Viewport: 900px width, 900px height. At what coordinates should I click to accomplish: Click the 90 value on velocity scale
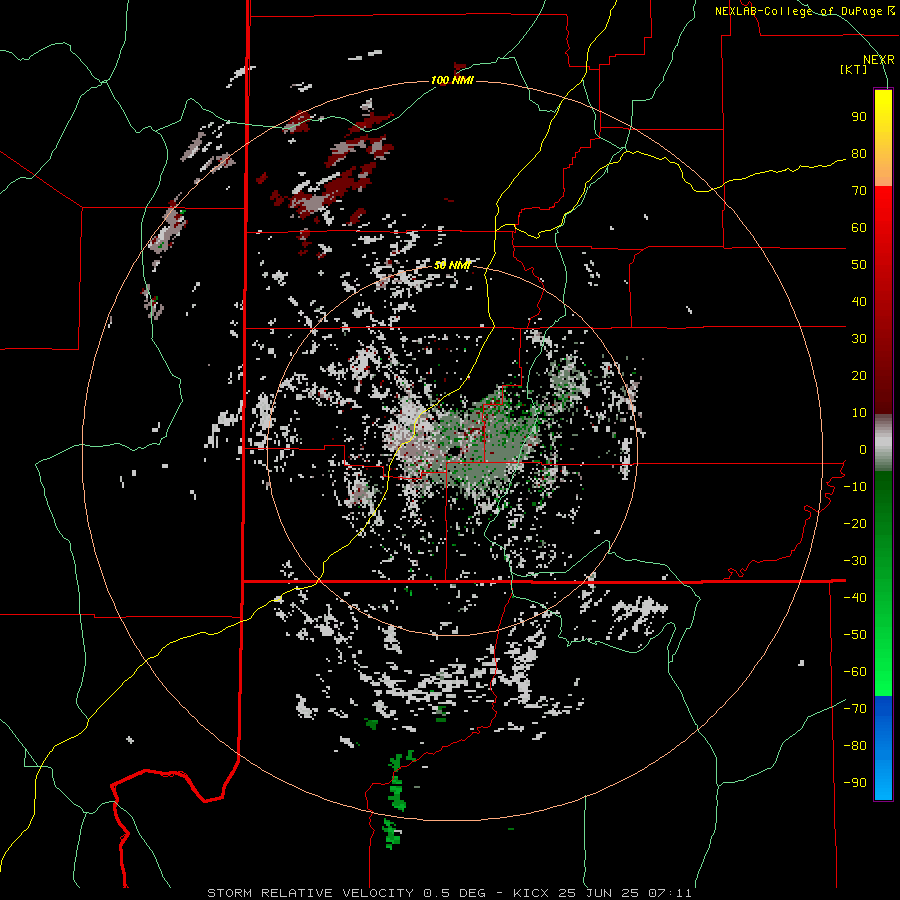pyautogui.click(x=859, y=117)
